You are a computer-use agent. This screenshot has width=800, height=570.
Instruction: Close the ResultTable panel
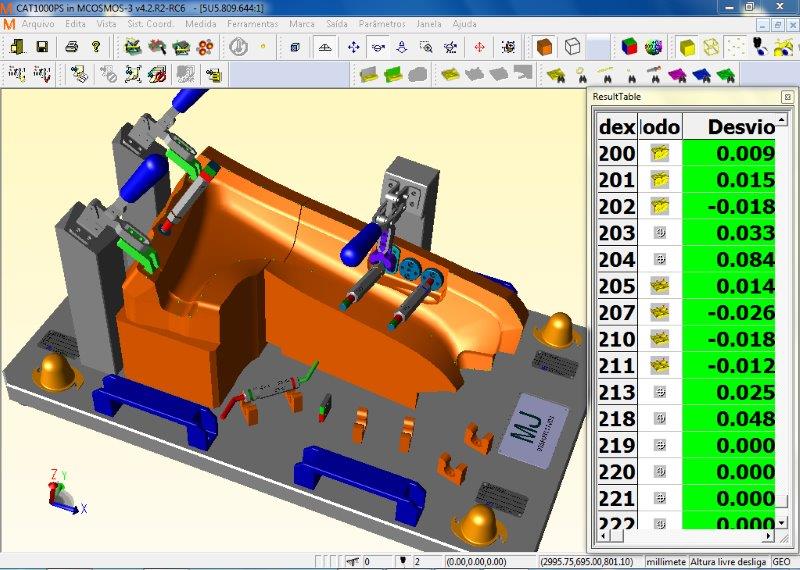[787, 97]
